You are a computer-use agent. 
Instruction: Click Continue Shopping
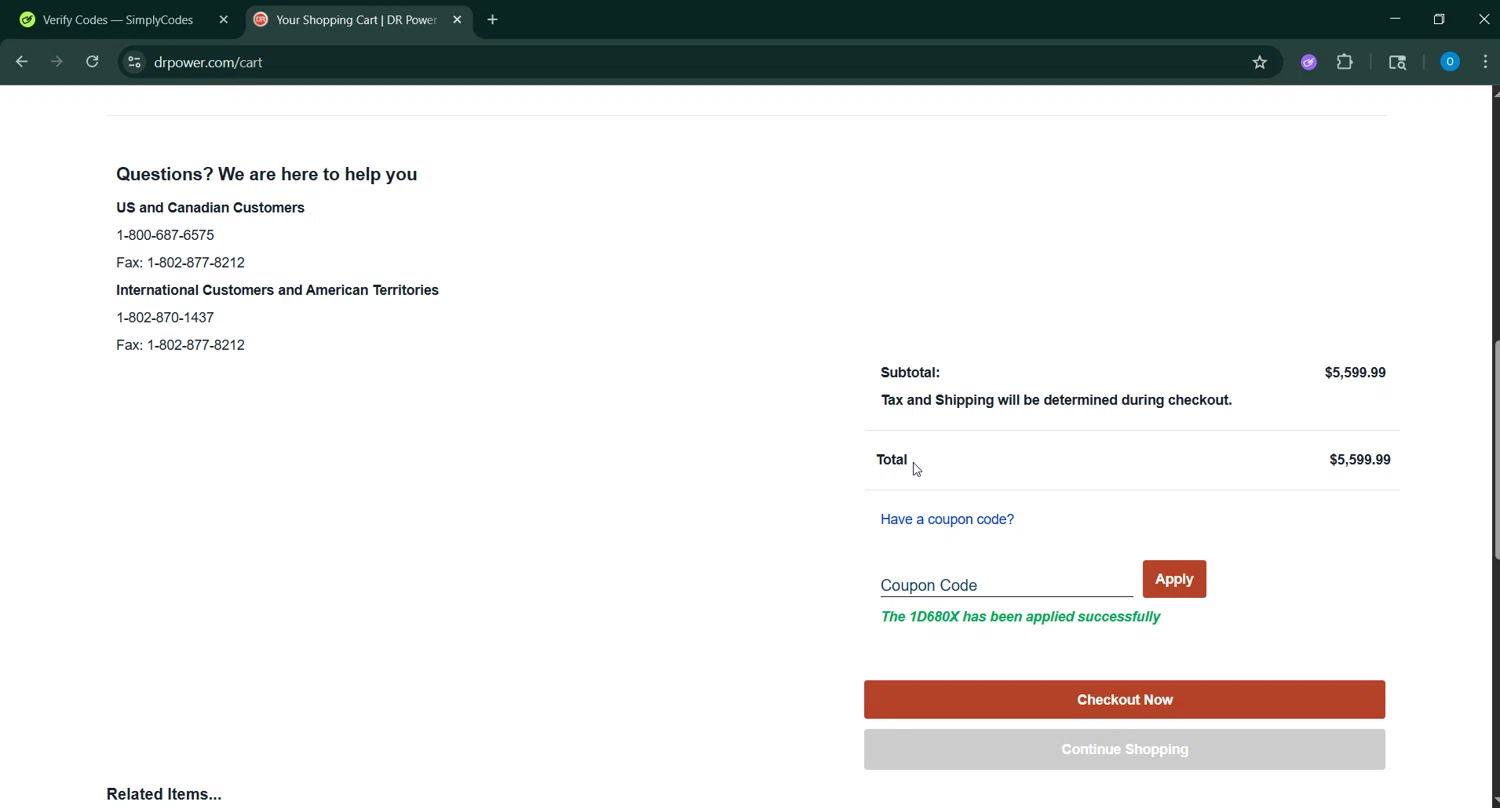pos(1124,750)
